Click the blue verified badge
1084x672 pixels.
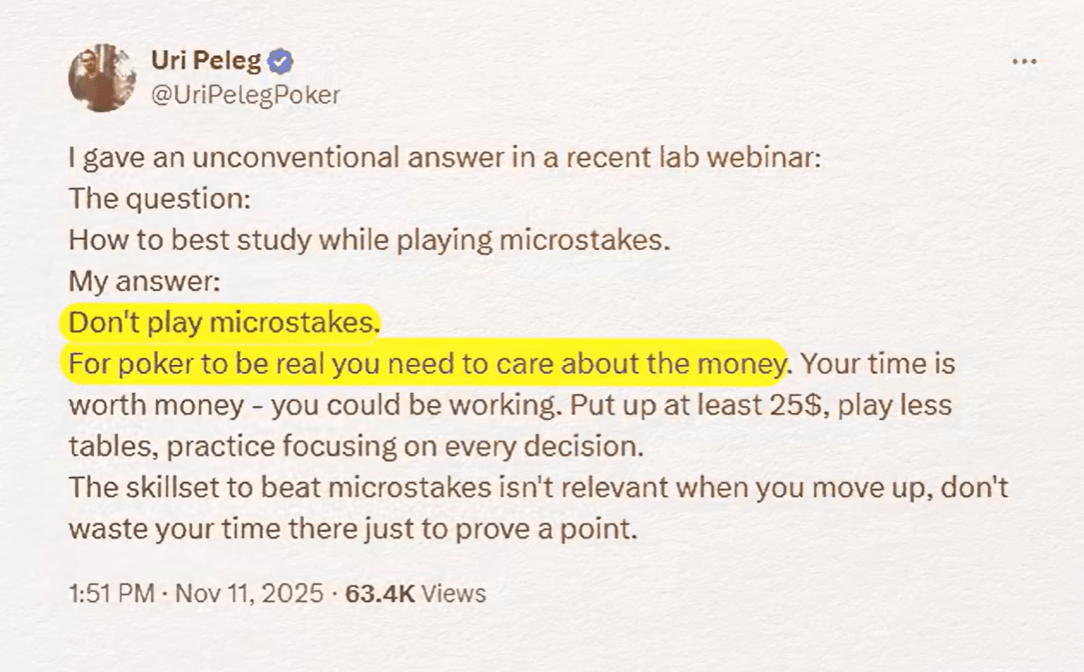pos(282,62)
